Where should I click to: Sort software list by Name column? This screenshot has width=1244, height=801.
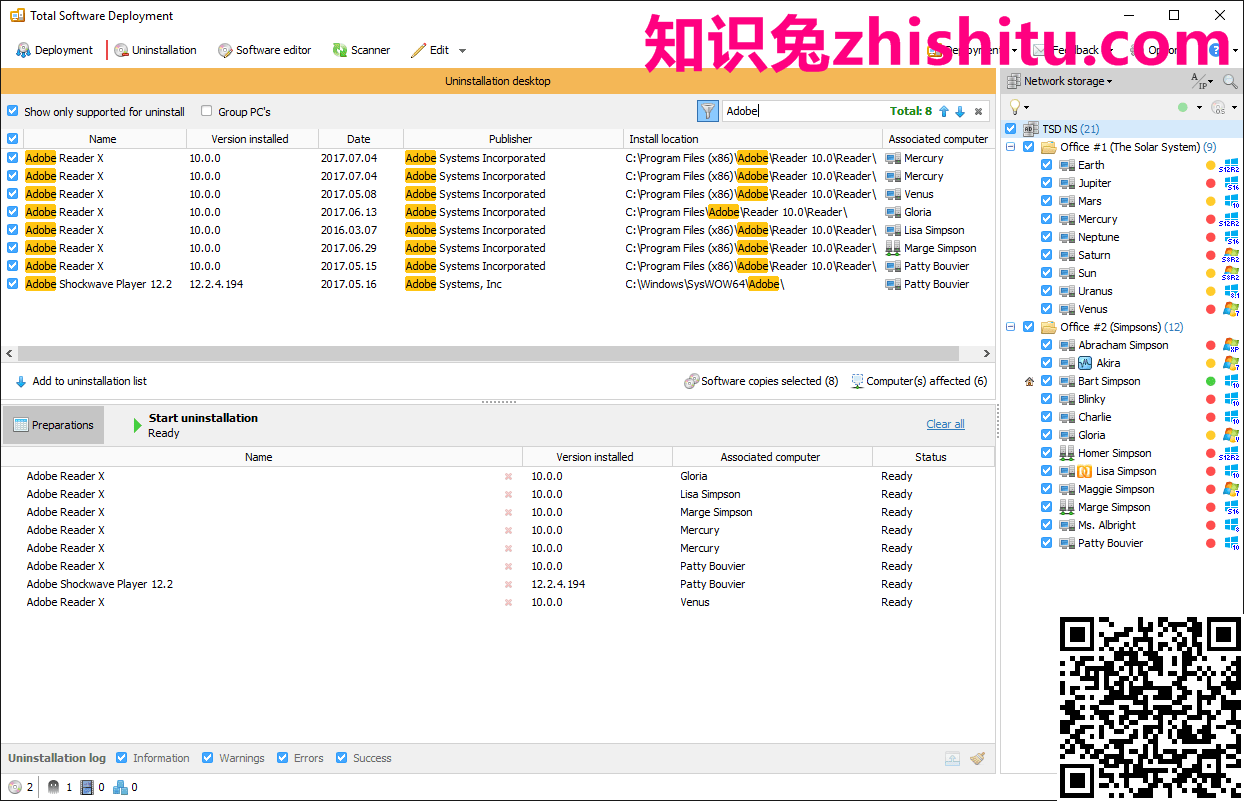102,139
